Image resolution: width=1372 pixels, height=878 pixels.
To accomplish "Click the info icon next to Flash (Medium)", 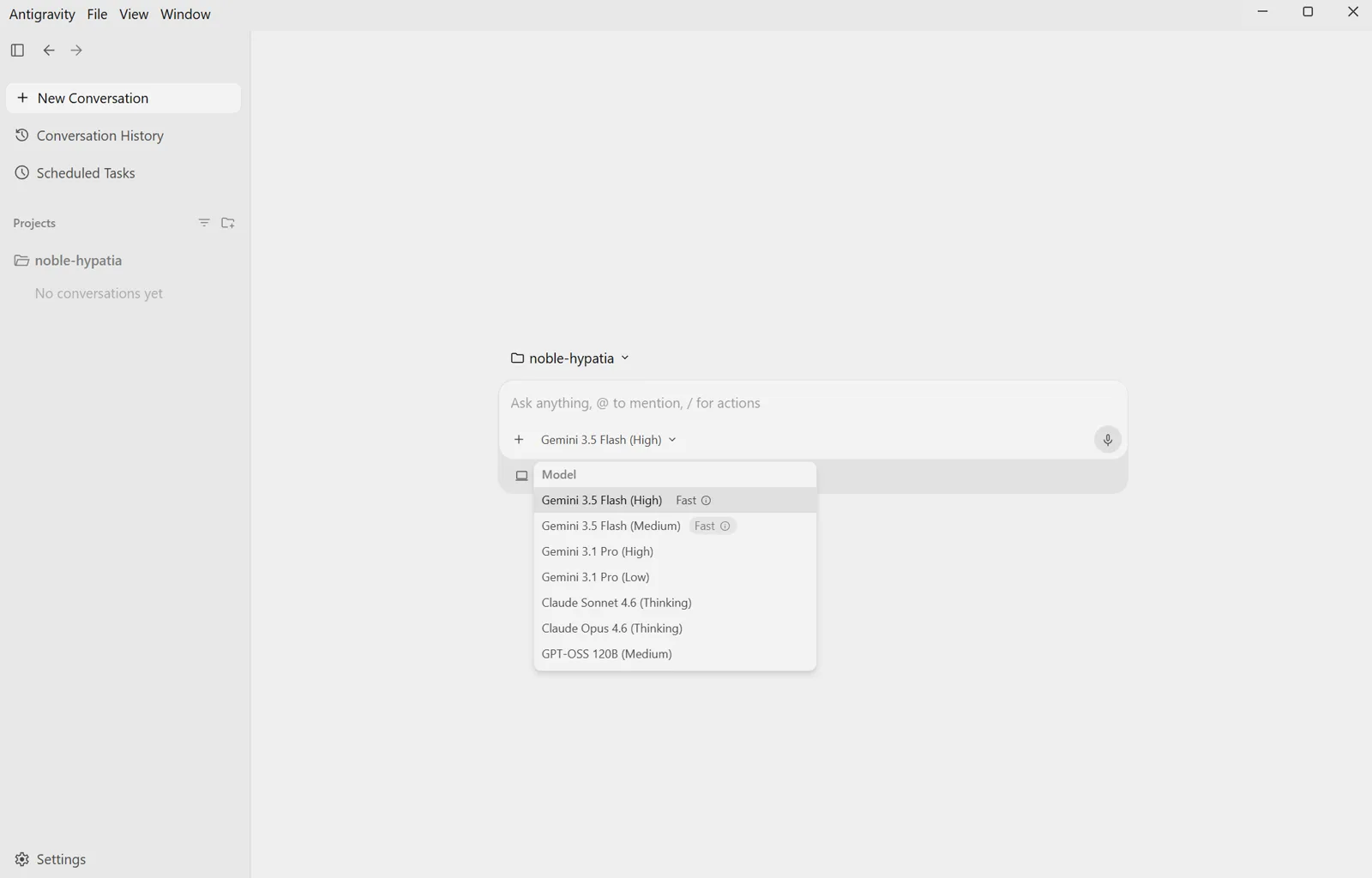I will pyautogui.click(x=725, y=526).
